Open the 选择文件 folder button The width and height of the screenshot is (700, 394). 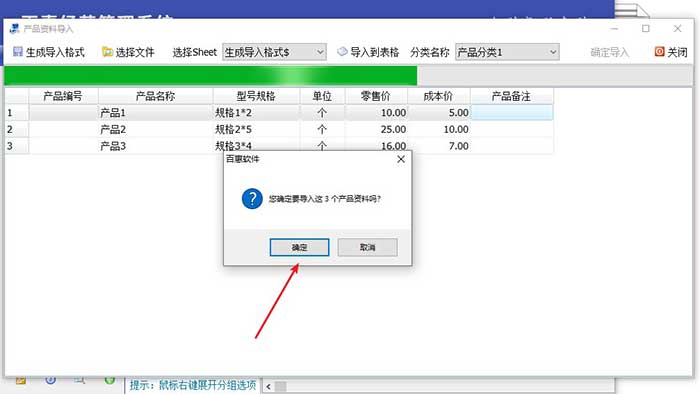128,52
